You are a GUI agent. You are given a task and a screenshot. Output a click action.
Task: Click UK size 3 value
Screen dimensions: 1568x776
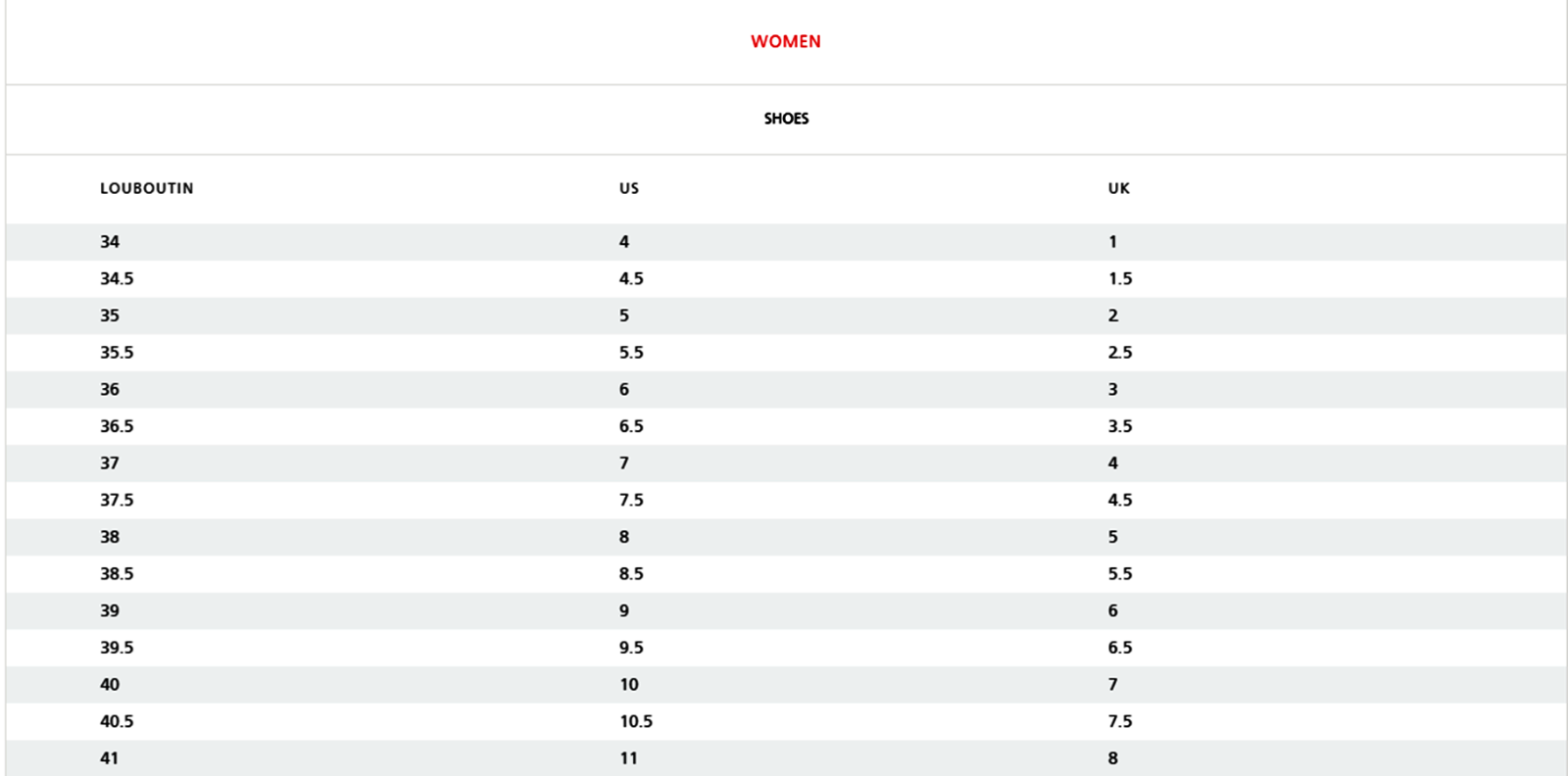(1113, 390)
